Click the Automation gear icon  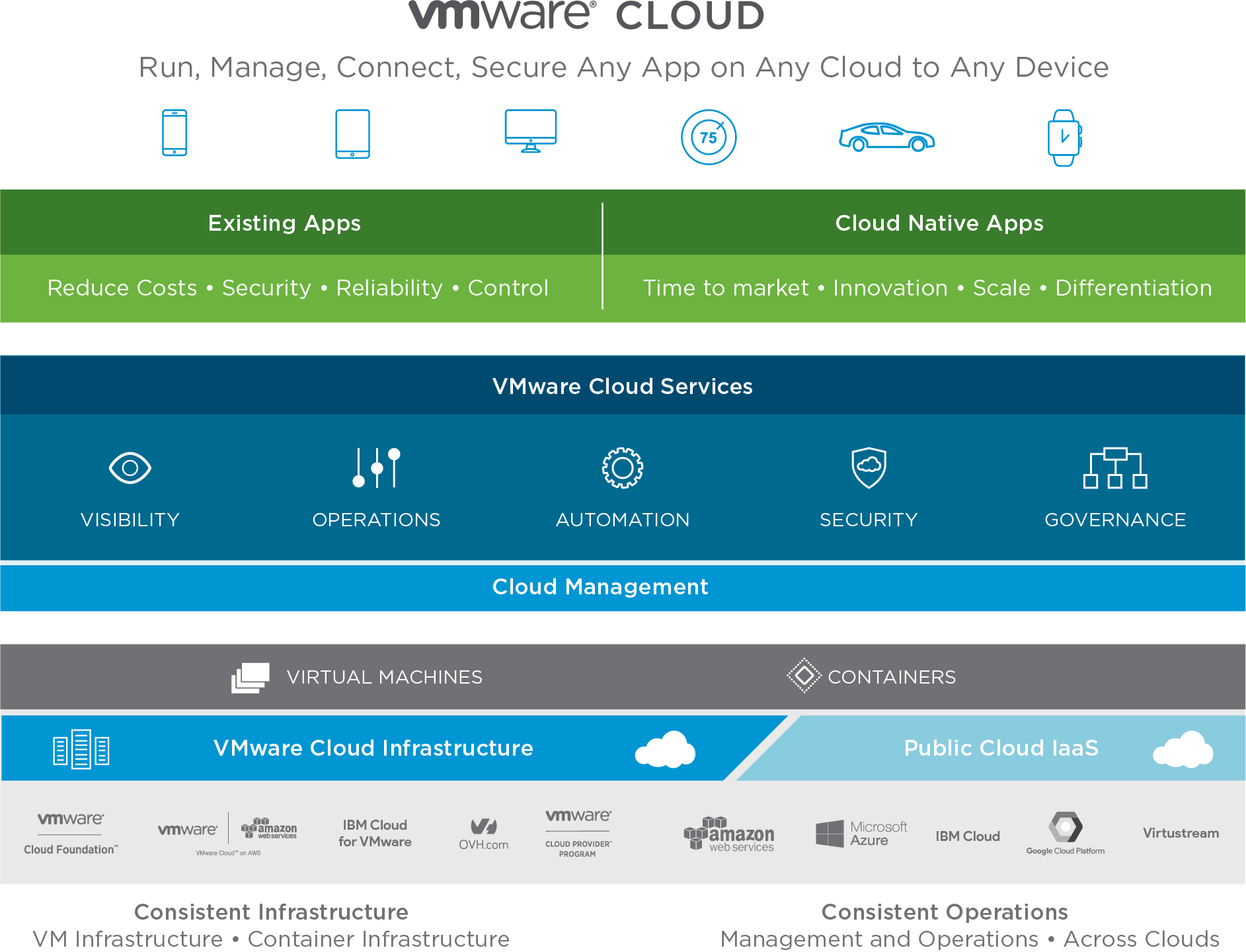622,467
